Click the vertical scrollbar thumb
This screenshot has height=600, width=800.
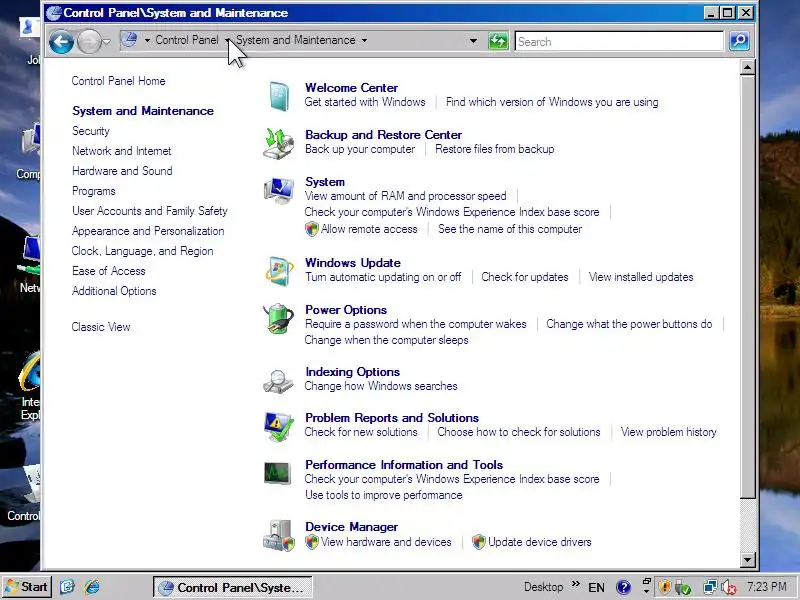pyautogui.click(x=747, y=287)
